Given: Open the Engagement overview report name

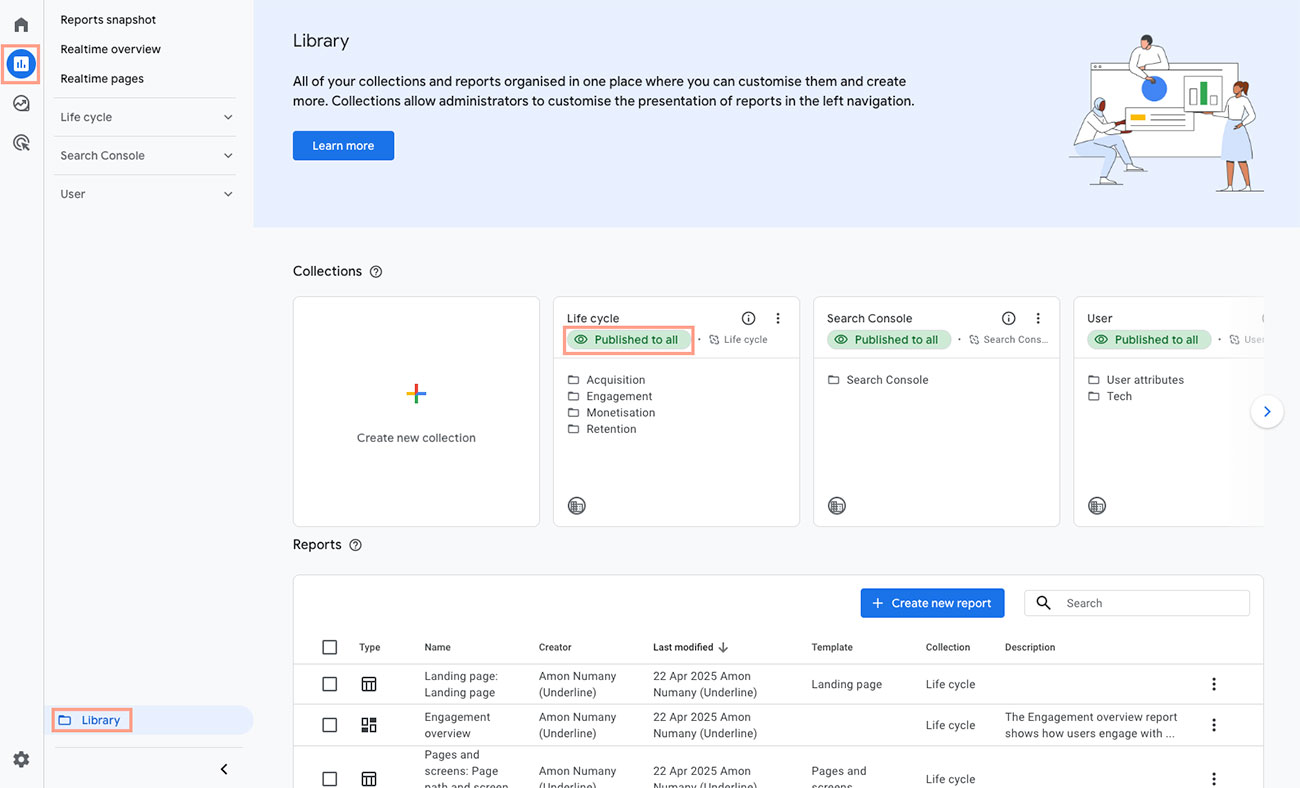Looking at the screenshot, I should point(457,725).
